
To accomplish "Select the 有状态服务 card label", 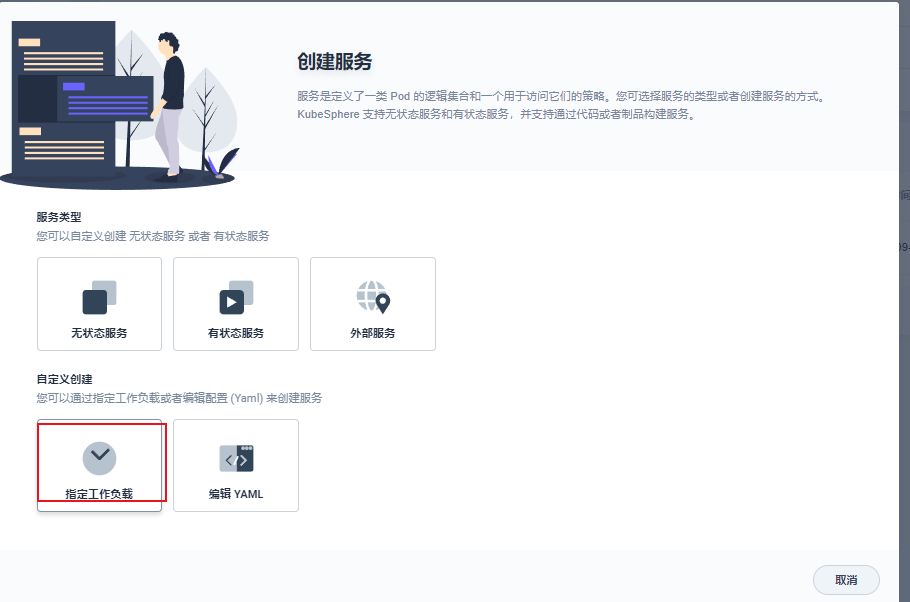I will pyautogui.click(x=236, y=333).
